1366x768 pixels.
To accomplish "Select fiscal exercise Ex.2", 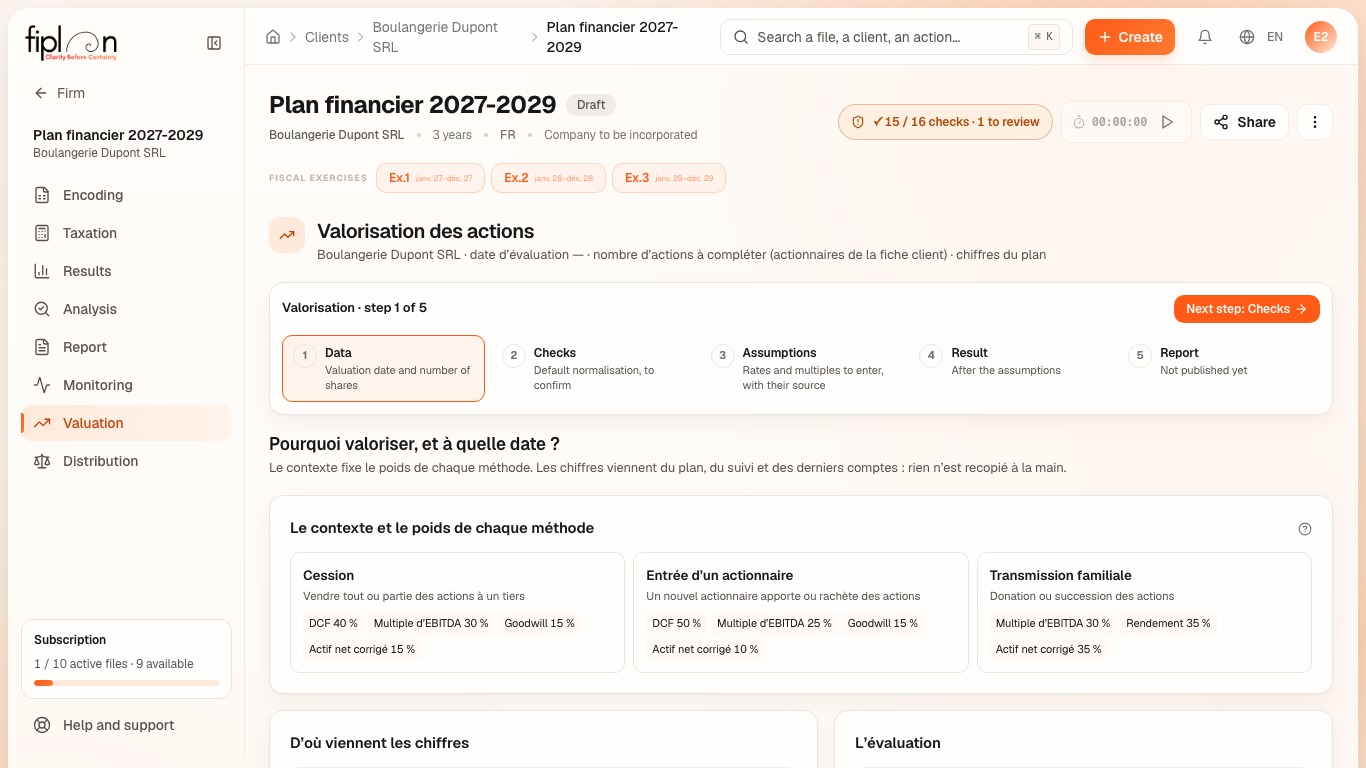I will coord(548,178).
